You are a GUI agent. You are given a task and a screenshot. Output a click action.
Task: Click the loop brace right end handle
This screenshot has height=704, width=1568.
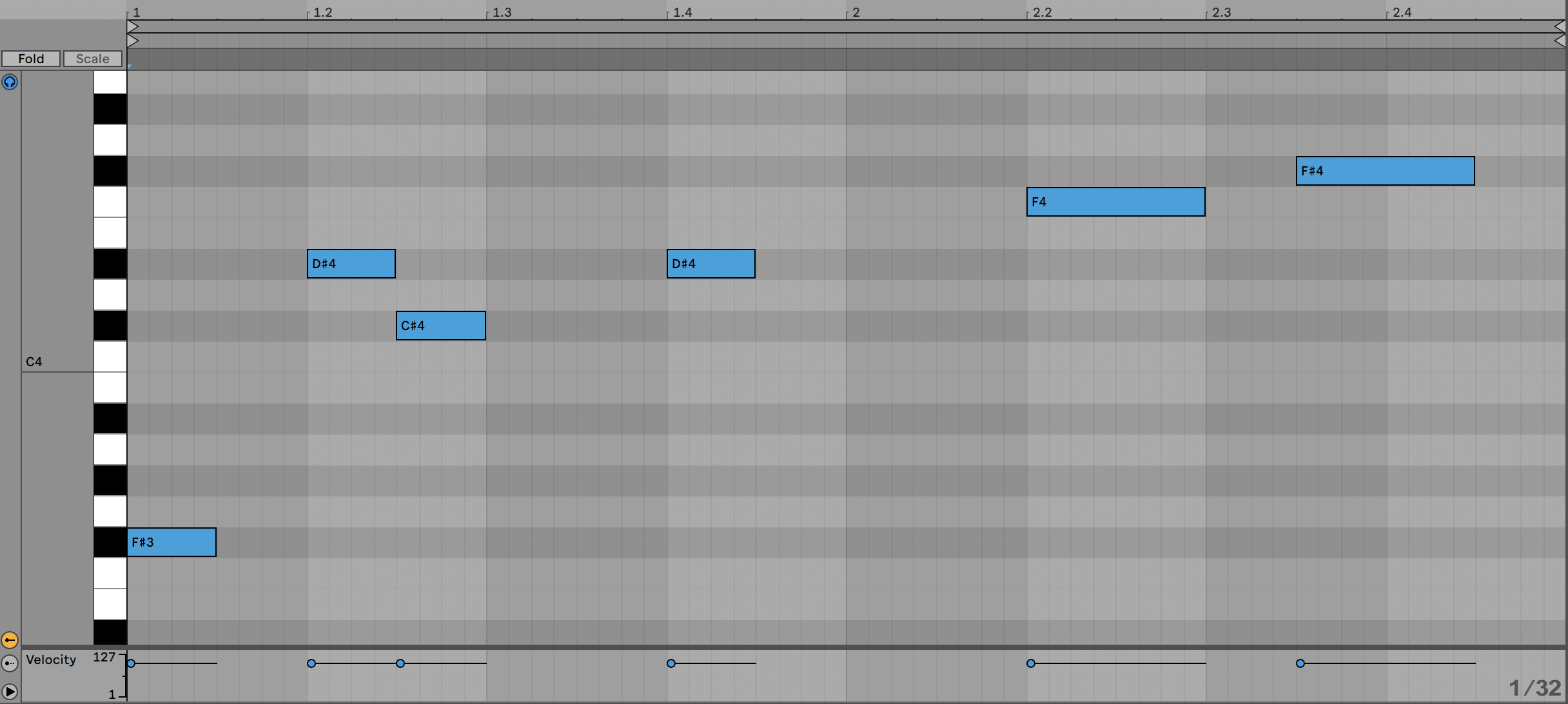[x=1560, y=26]
